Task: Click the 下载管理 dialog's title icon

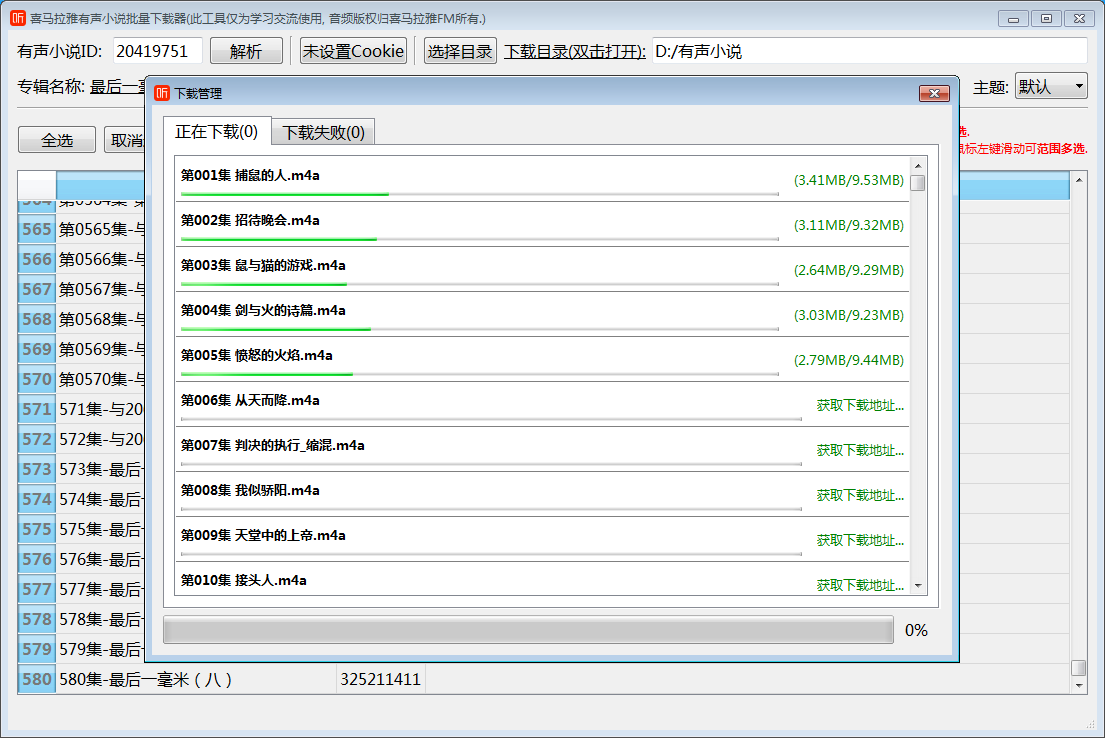Action: tap(162, 93)
